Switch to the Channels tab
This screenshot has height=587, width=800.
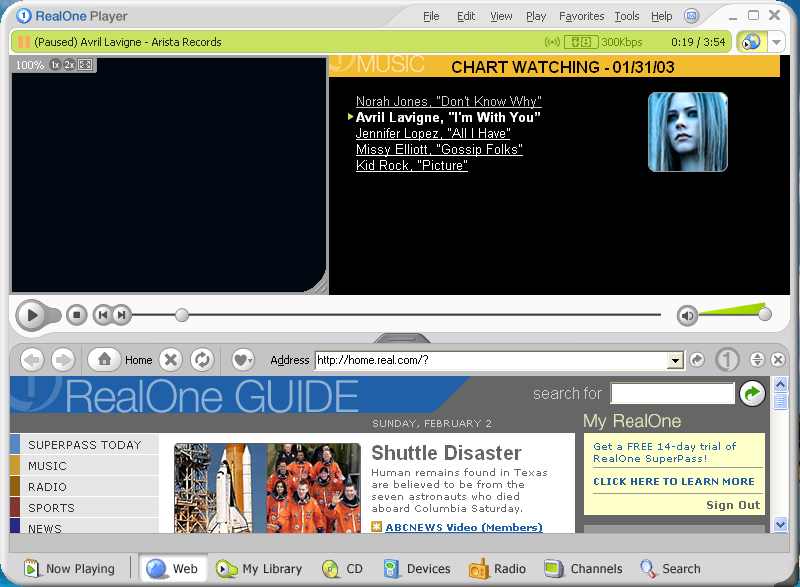pyautogui.click(x=584, y=568)
